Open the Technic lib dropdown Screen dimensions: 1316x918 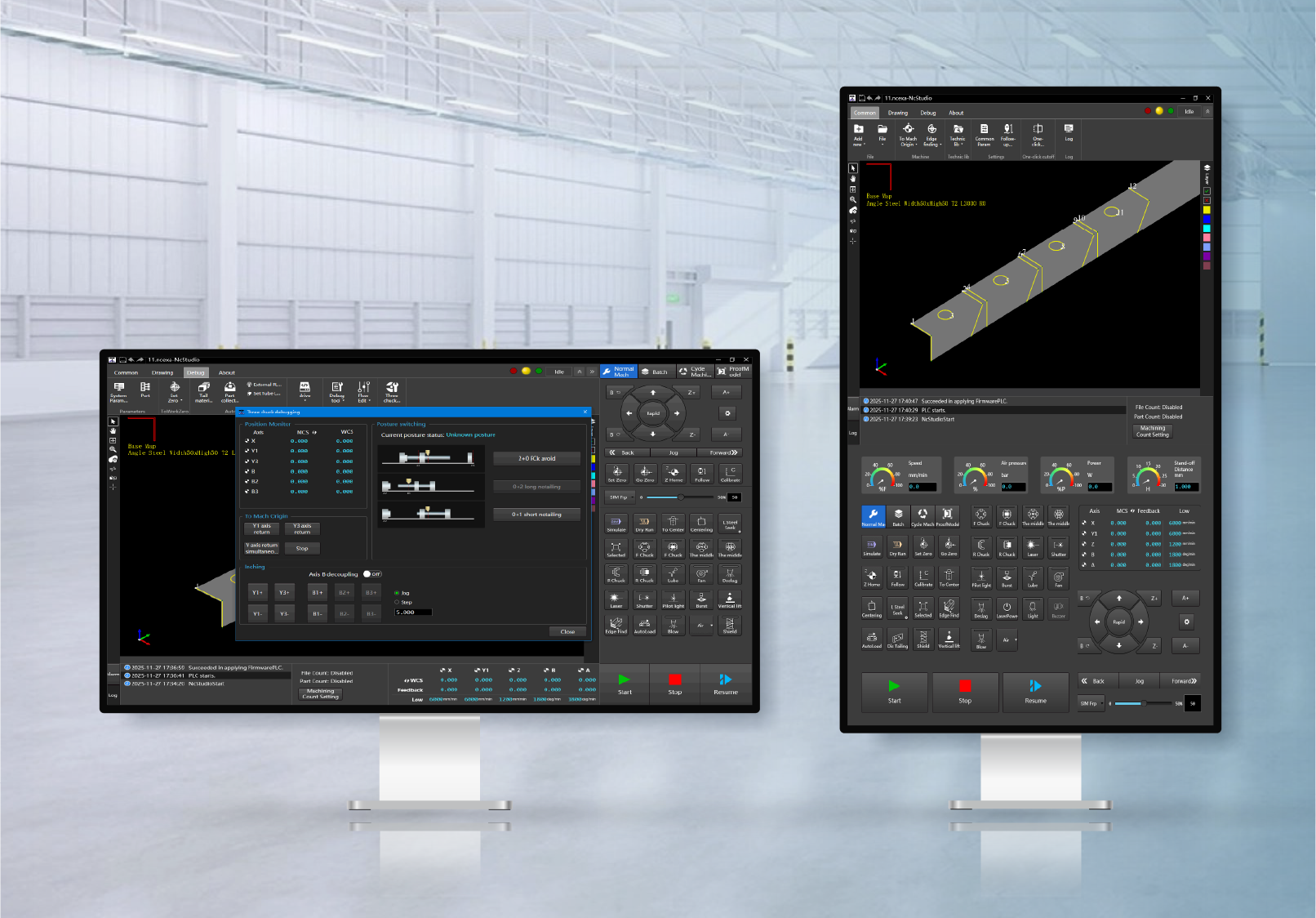[x=958, y=133]
